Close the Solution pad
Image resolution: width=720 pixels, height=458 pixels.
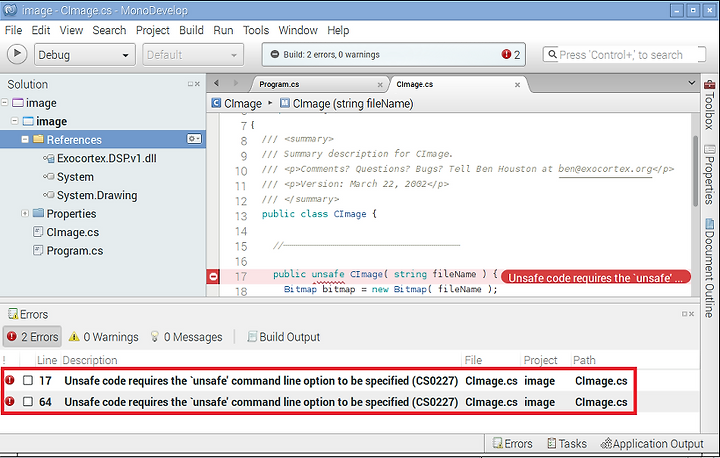pyautogui.click(x=197, y=84)
